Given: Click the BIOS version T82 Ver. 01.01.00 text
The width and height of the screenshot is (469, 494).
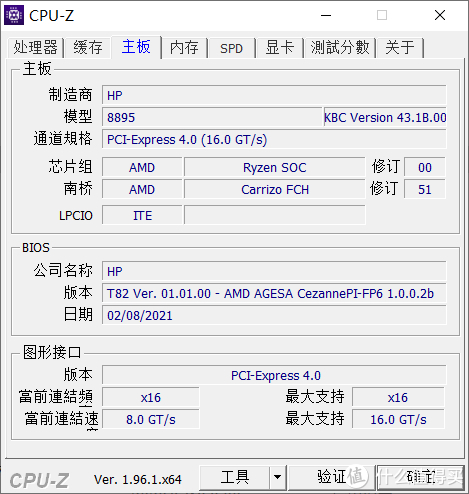Looking at the screenshot, I should coord(274,293).
